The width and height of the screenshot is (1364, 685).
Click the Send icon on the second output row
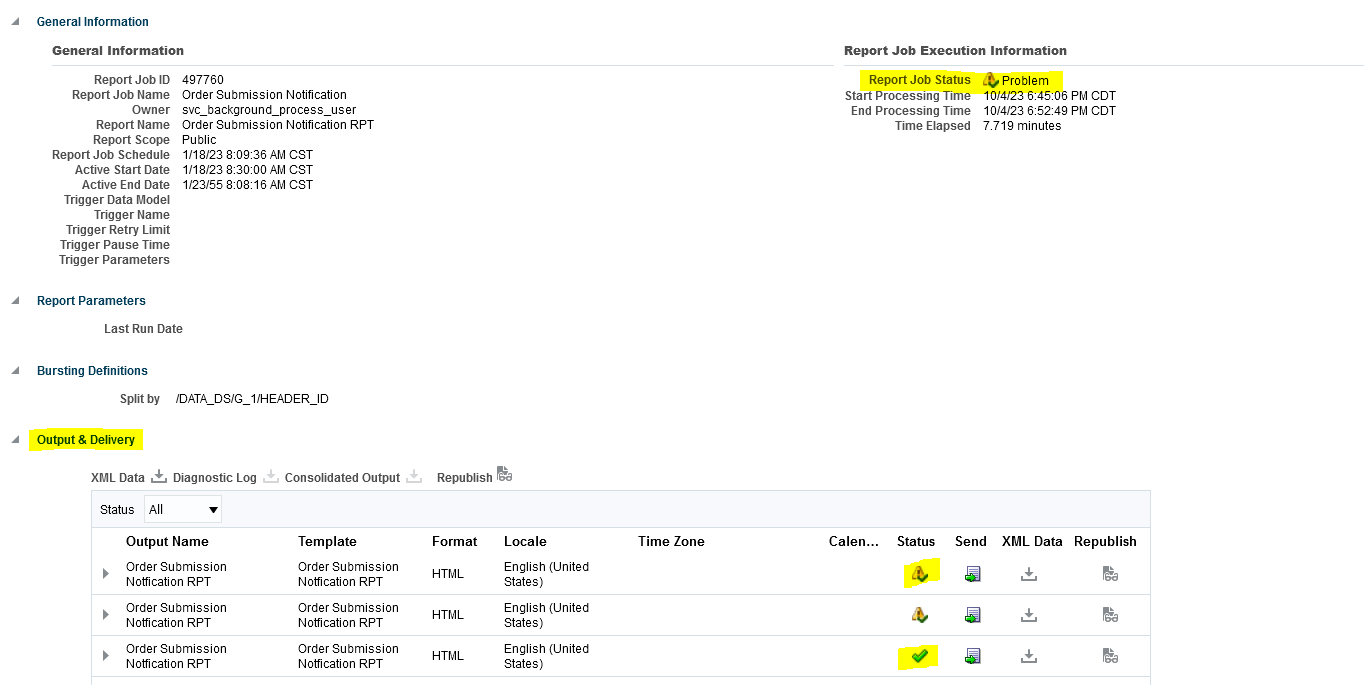tap(970, 614)
